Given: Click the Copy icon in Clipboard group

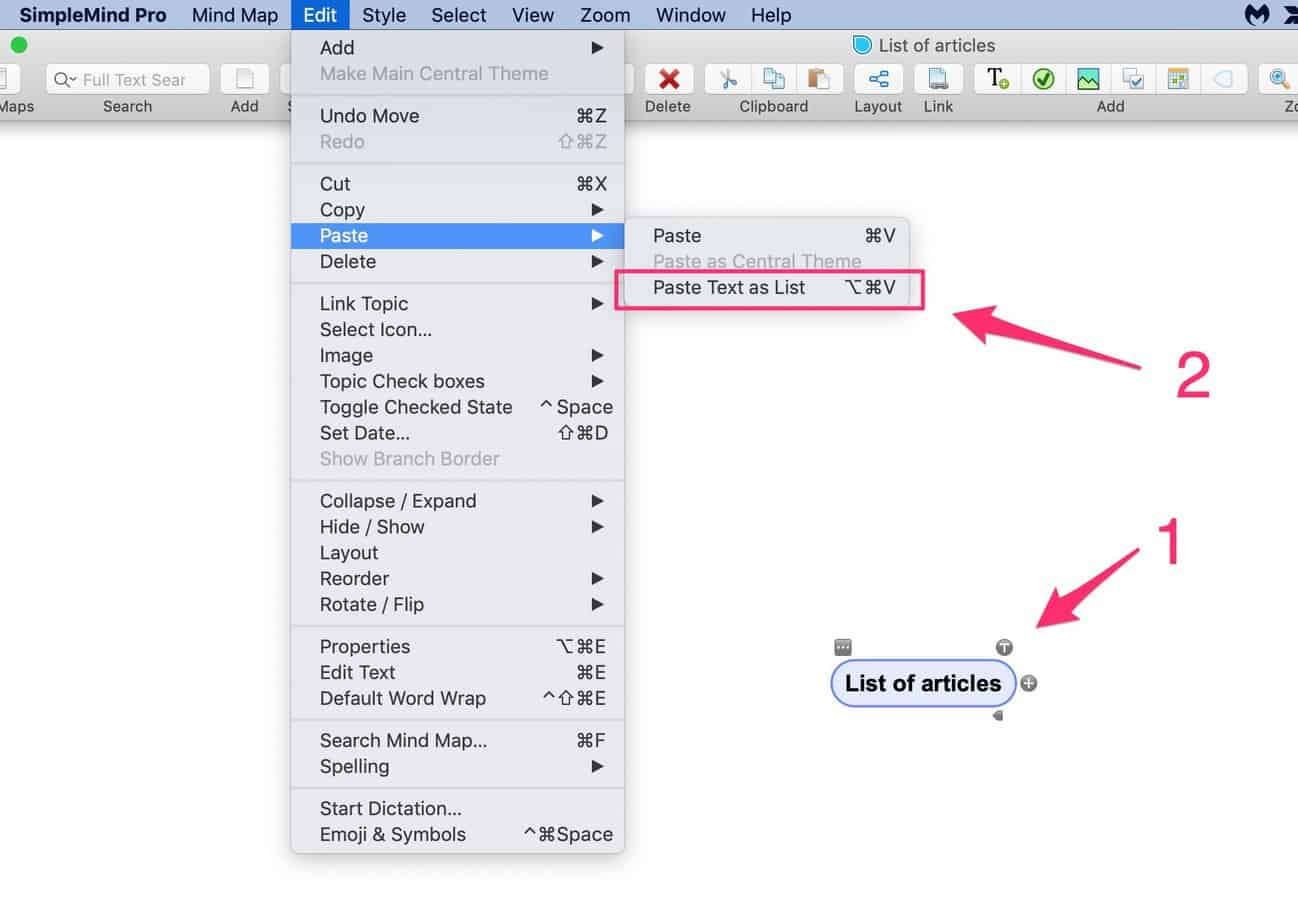Looking at the screenshot, I should coord(774,79).
